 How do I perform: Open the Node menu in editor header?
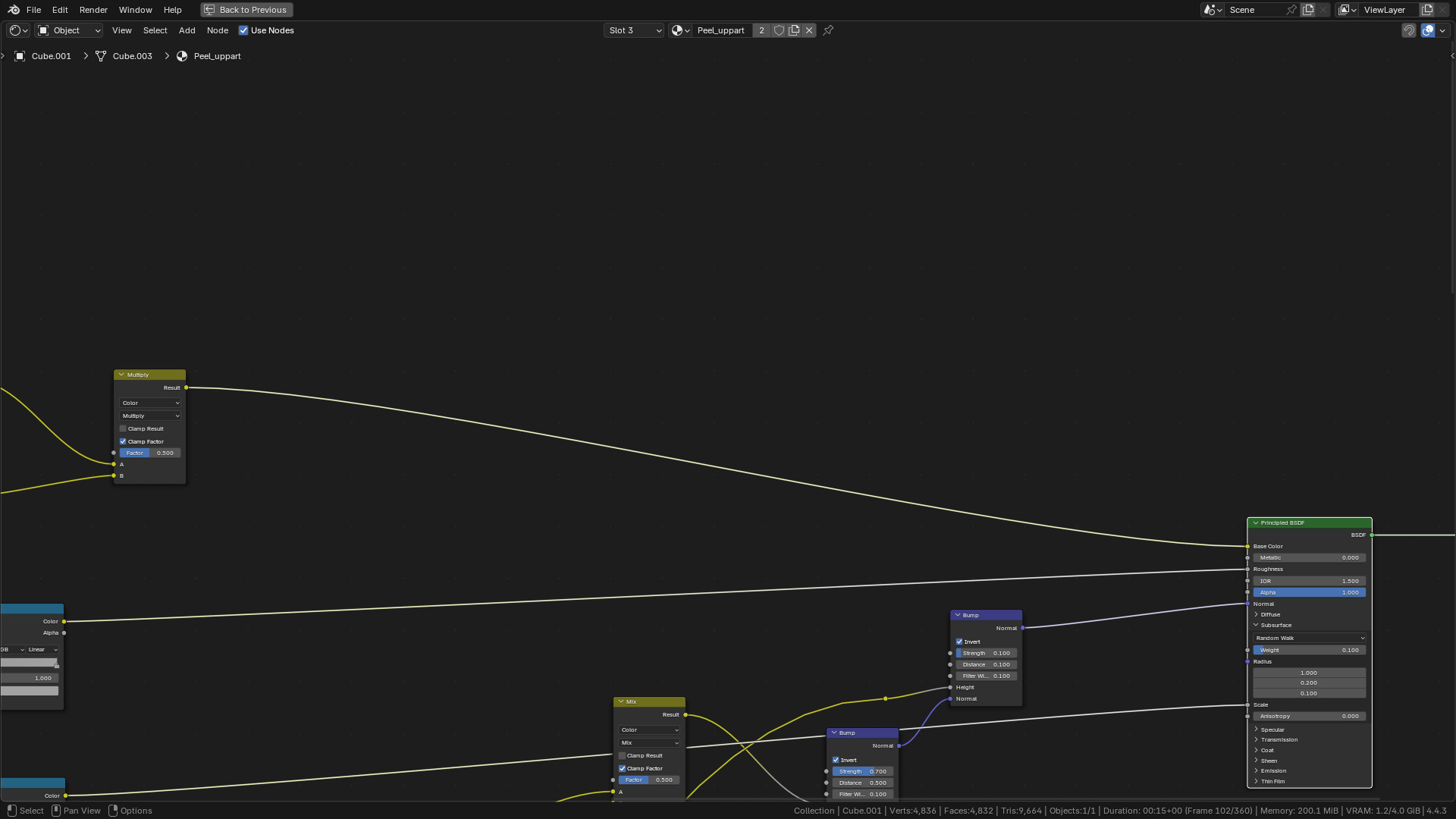217,30
